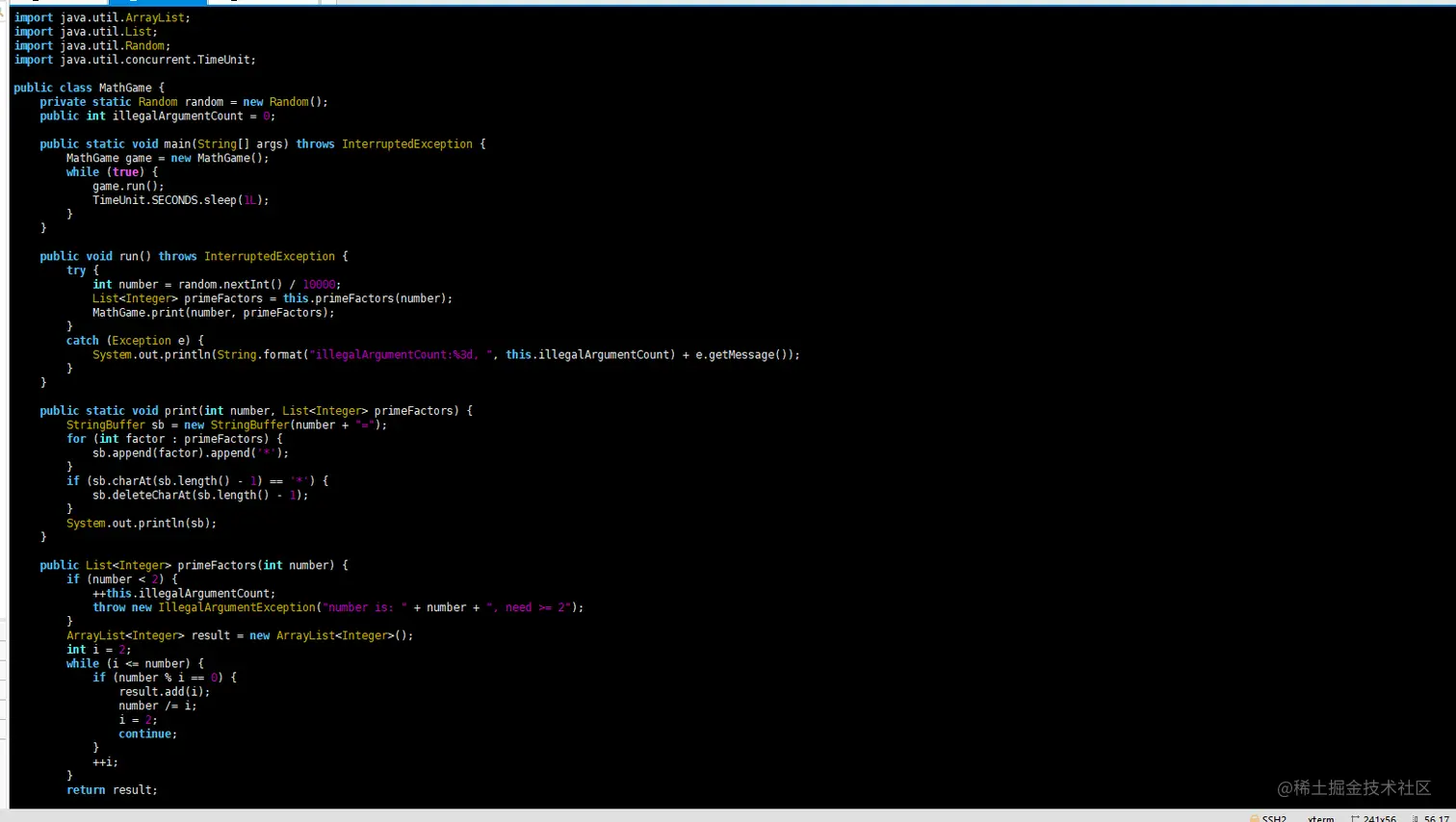Click 'for (int factor : primeFactors) {'
This screenshot has width=1456, height=822.
(174, 439)
